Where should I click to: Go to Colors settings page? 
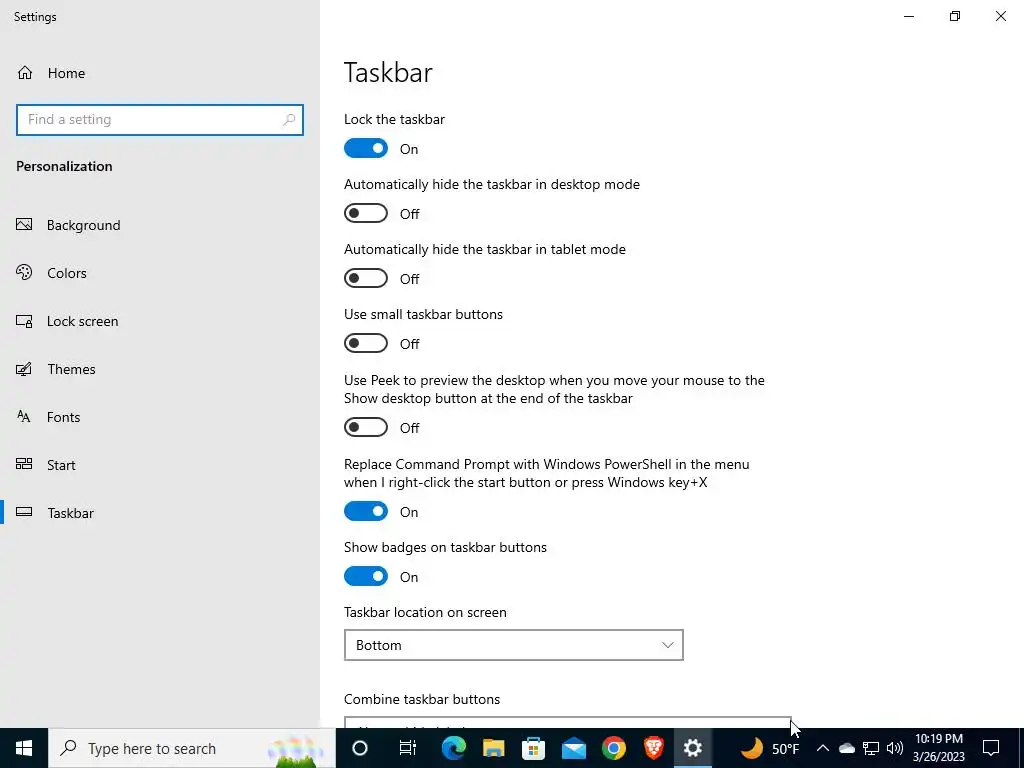click(x=67, y=273)
